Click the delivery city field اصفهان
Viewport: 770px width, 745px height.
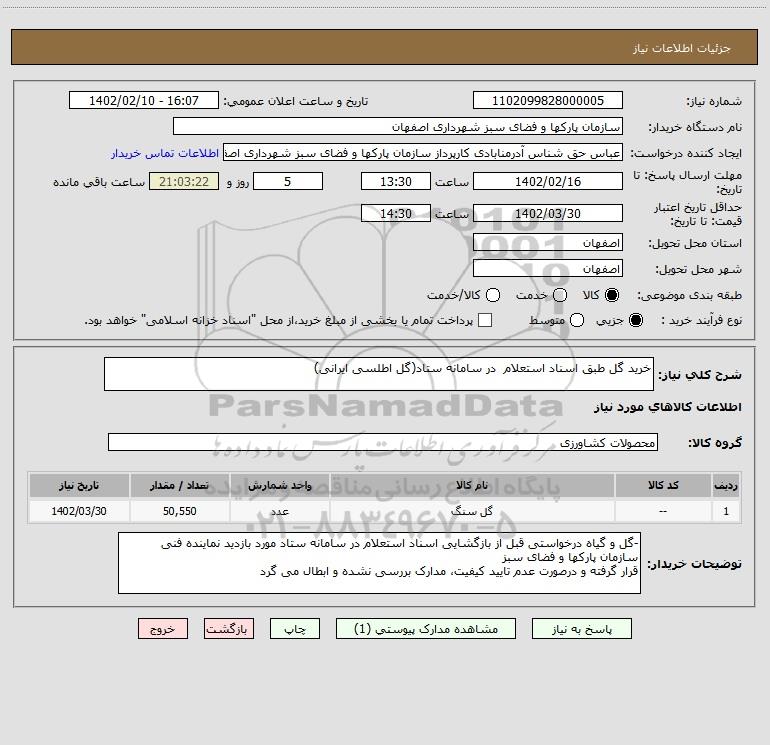[548, 269]
